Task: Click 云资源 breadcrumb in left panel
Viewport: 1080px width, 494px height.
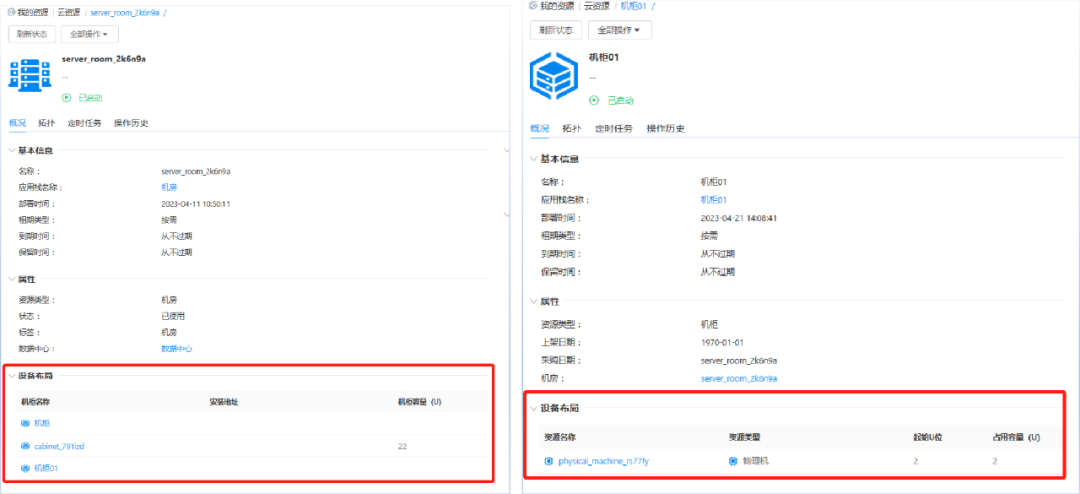Action: (70, 12)
